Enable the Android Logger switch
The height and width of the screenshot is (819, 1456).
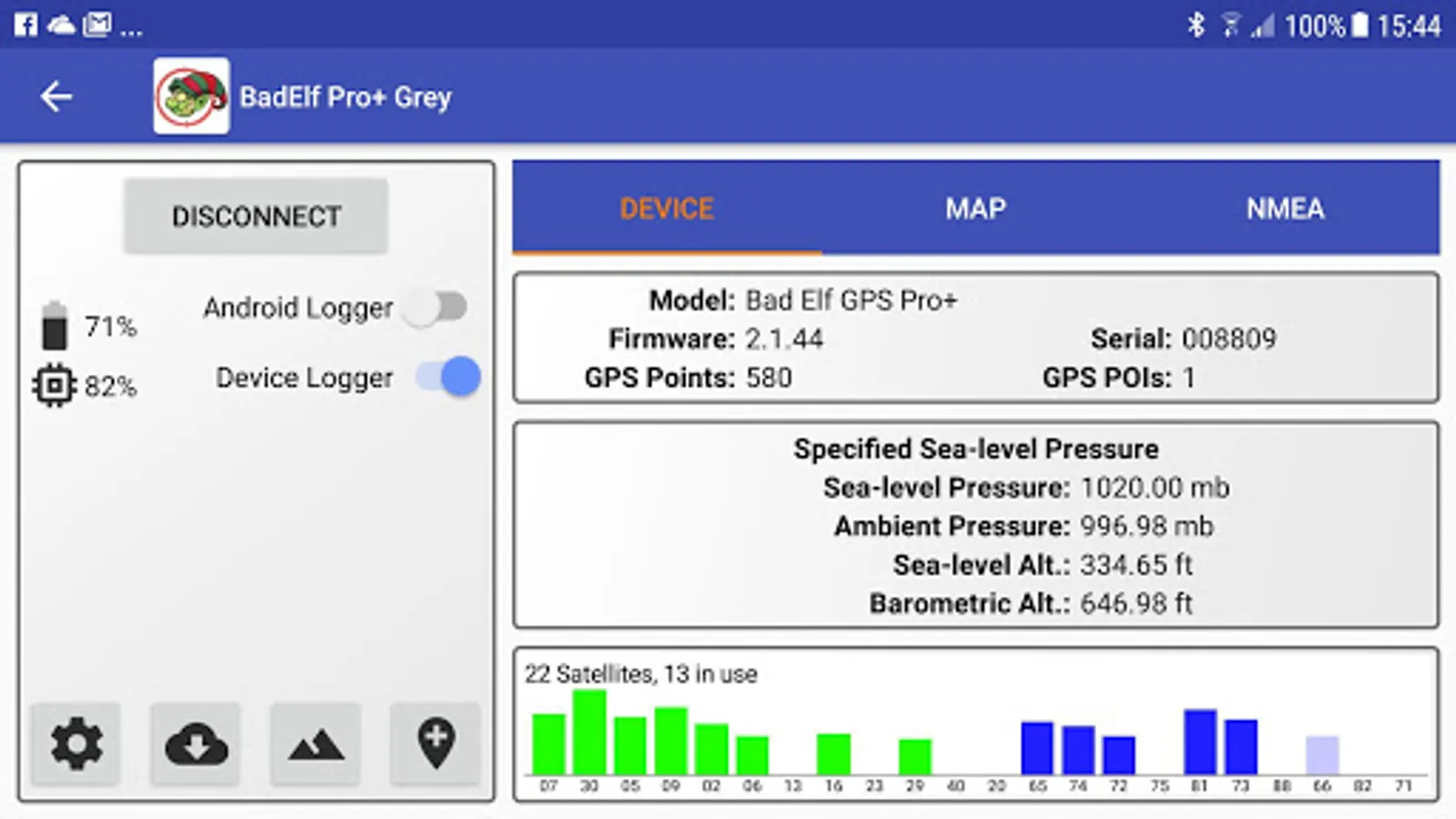[436, 308]
